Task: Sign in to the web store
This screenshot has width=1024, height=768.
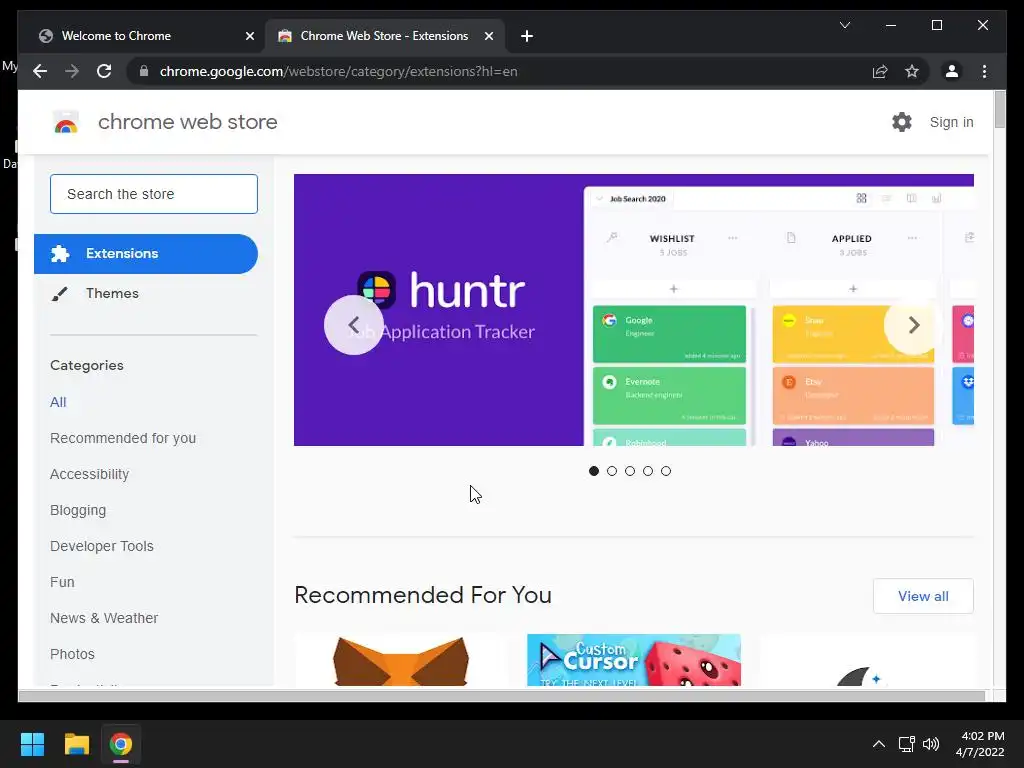Action: pos(951,122)
